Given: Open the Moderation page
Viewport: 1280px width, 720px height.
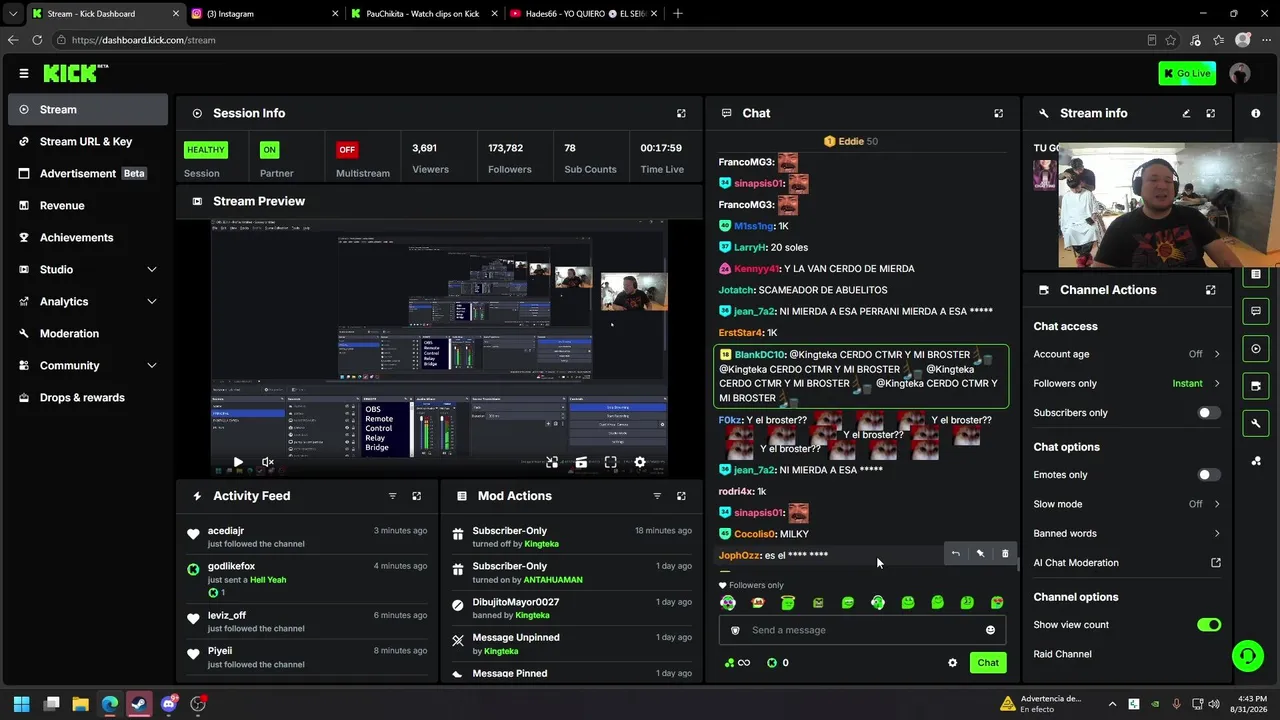Looking at the screenshot, I should (88, 334).
